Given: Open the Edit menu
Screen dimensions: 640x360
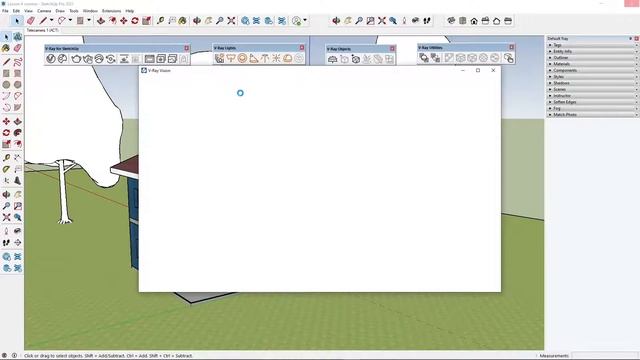Looking at the screenshot, I should (16, 11).
